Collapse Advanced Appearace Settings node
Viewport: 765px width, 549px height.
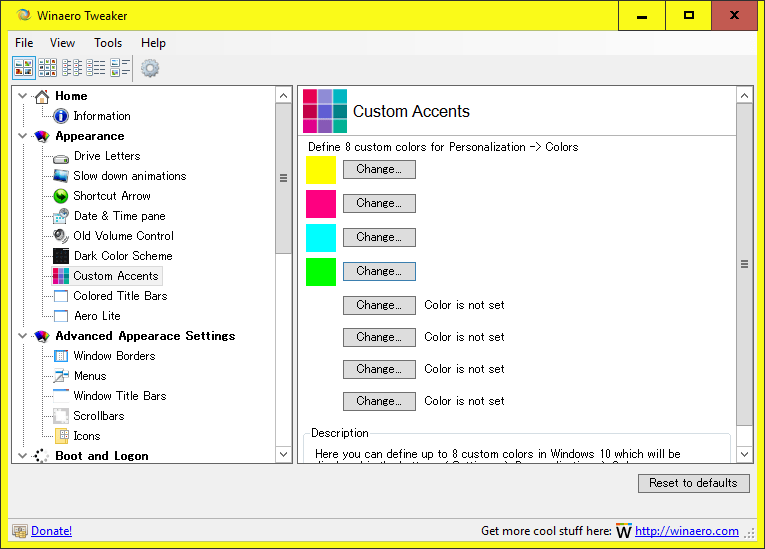22,336
